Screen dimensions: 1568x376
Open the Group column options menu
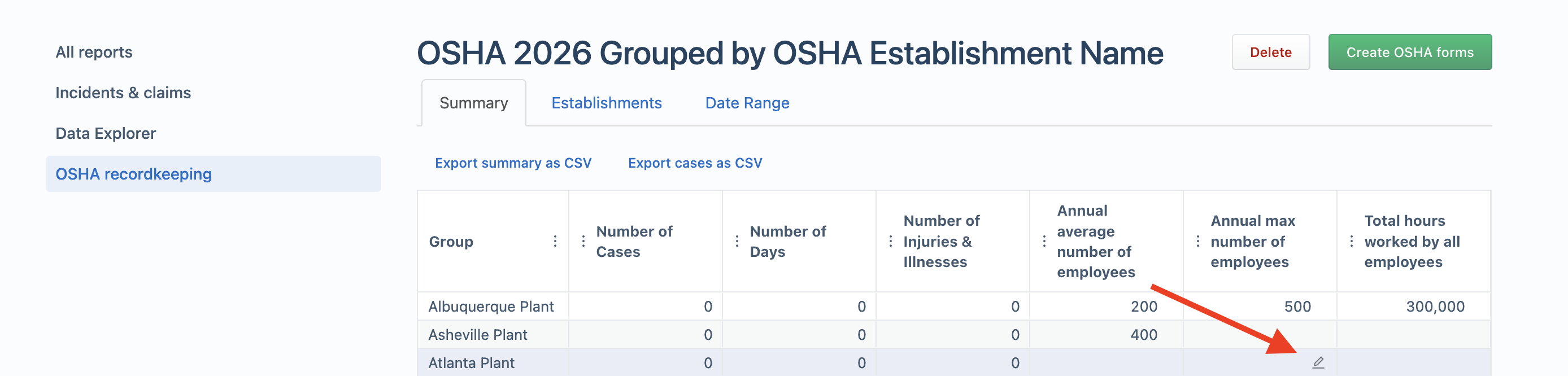point(555,241)
